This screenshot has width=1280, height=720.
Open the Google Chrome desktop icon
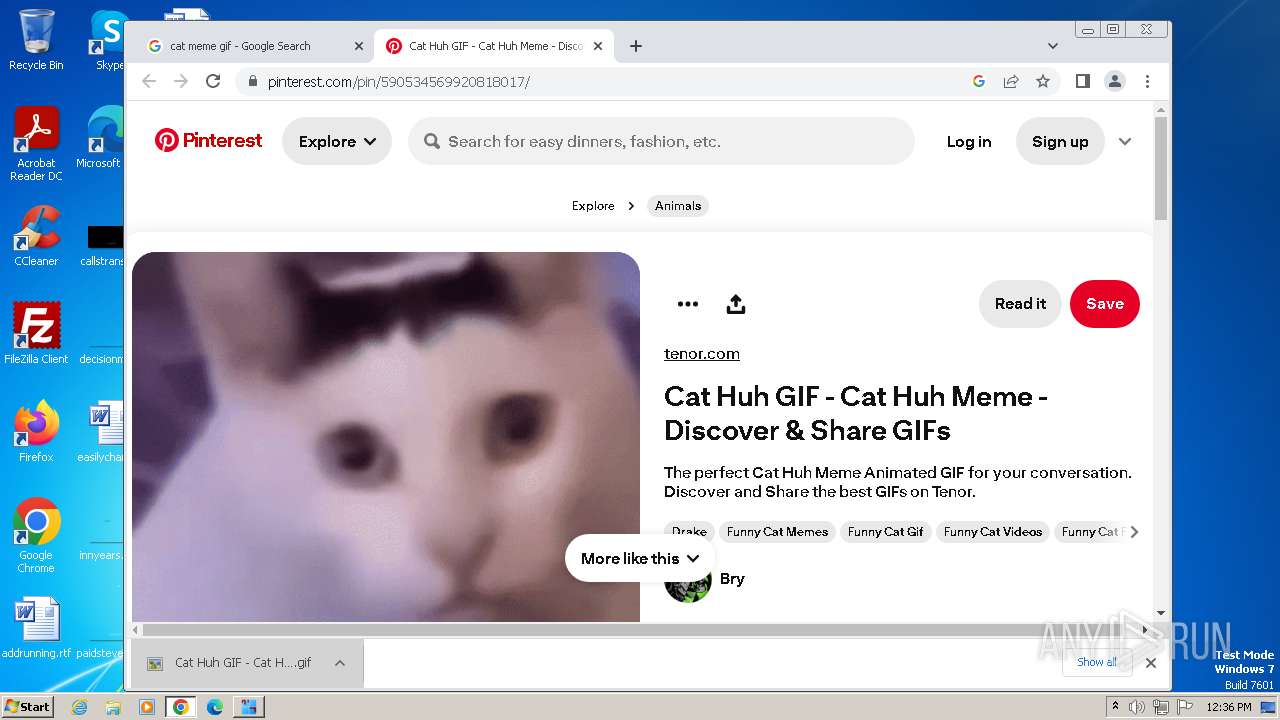(x=36, y=535)
